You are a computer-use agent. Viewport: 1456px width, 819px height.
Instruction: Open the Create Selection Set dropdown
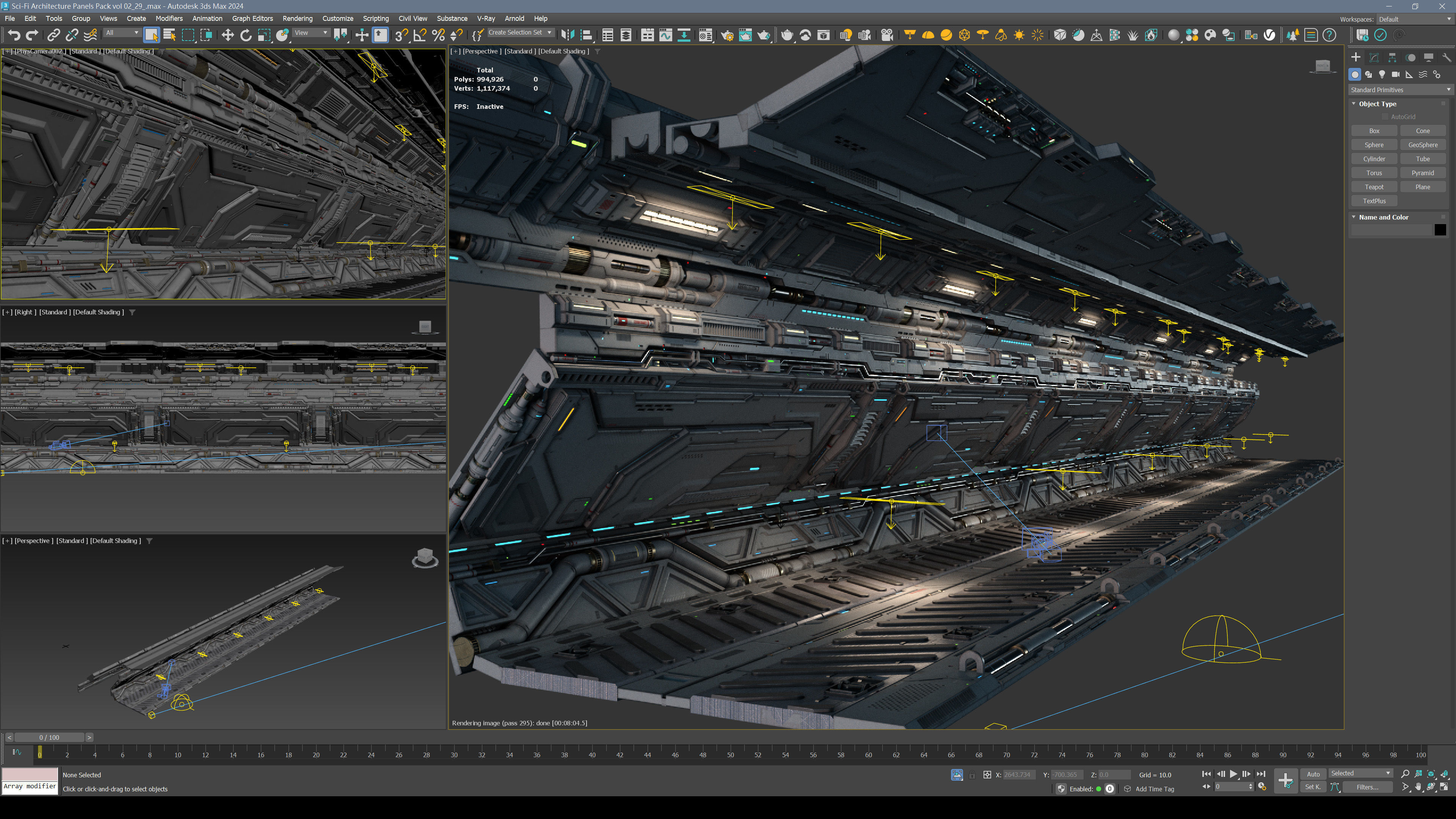click(520, 33)
